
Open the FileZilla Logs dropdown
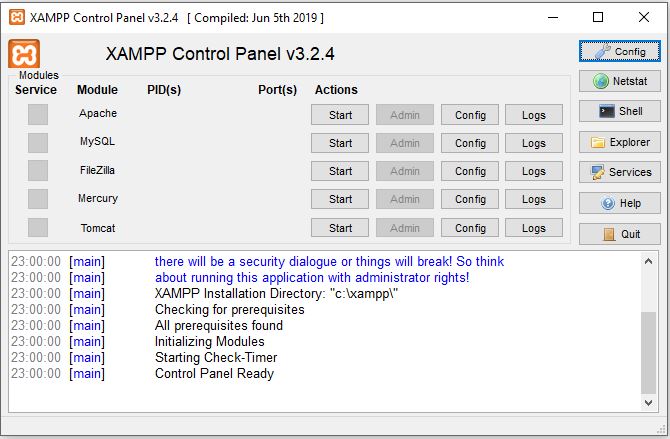click(534, 171)
